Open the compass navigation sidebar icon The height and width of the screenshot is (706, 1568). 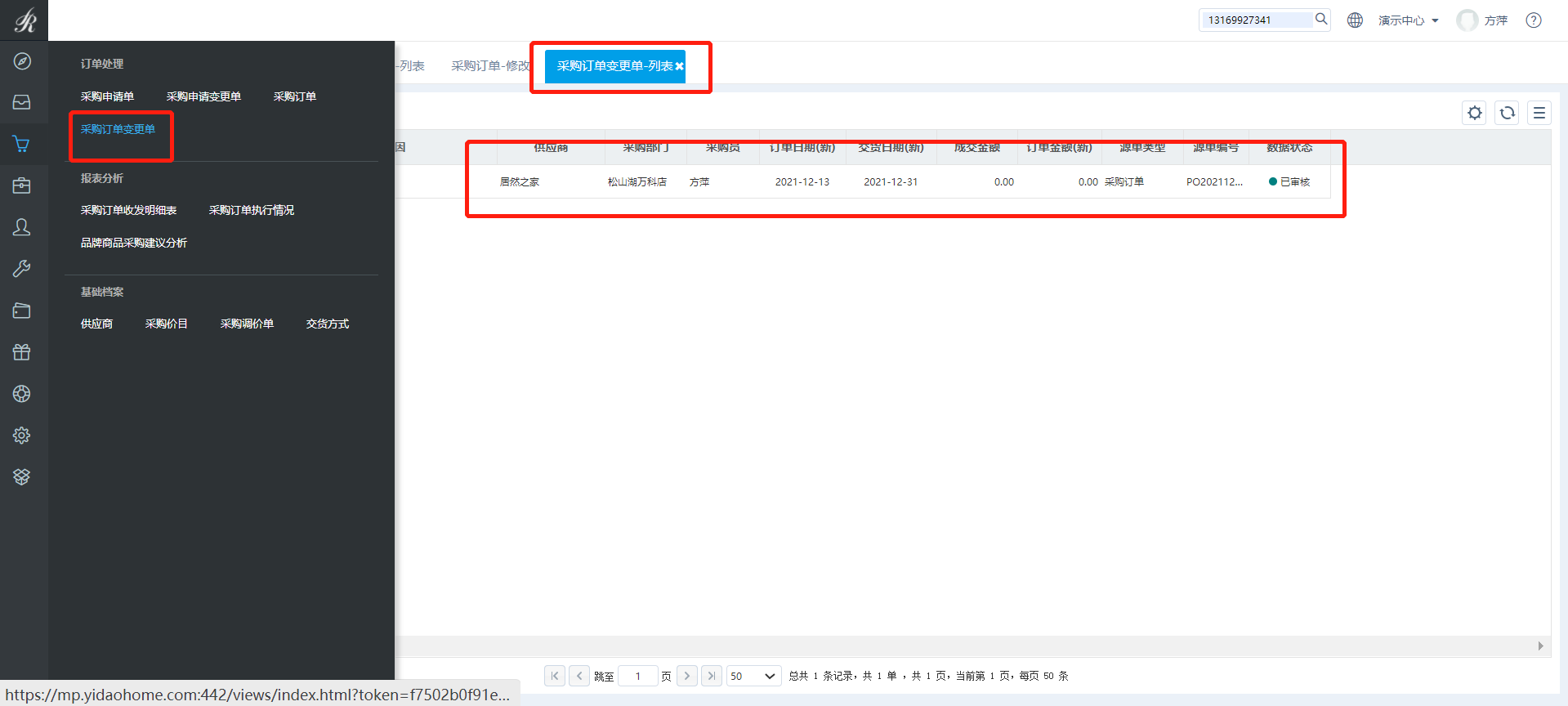pyautogui.click(x=22, y=61)
